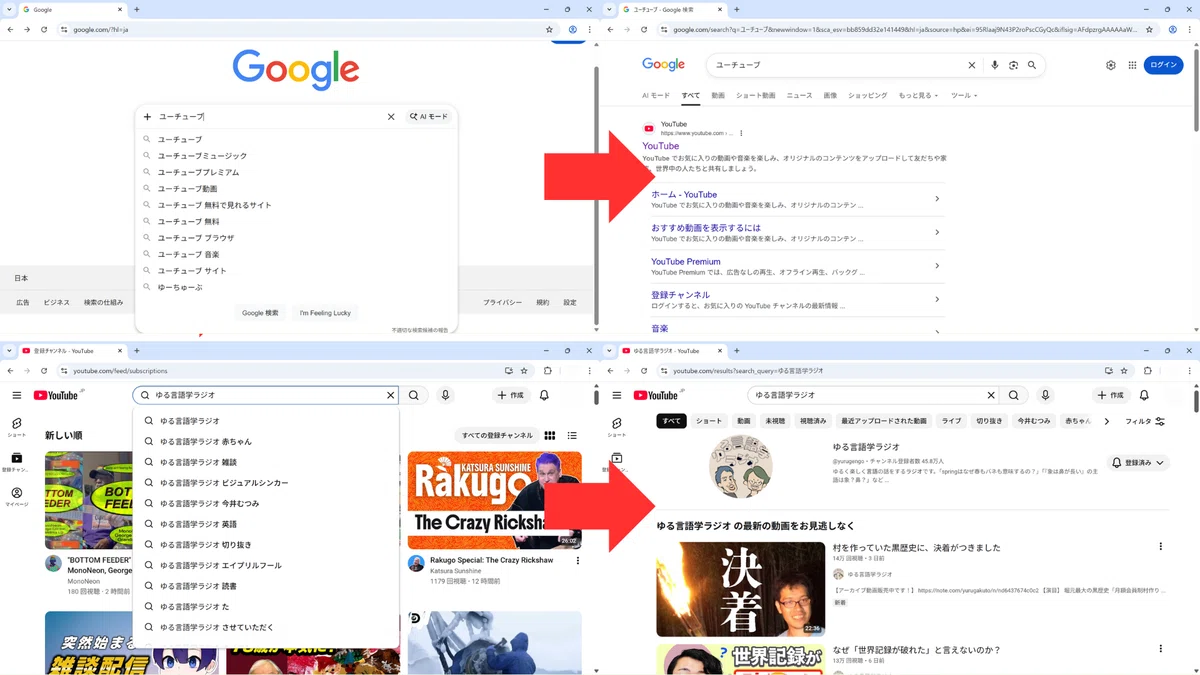Switch to 画像 tab in Google results

[830, 95]
